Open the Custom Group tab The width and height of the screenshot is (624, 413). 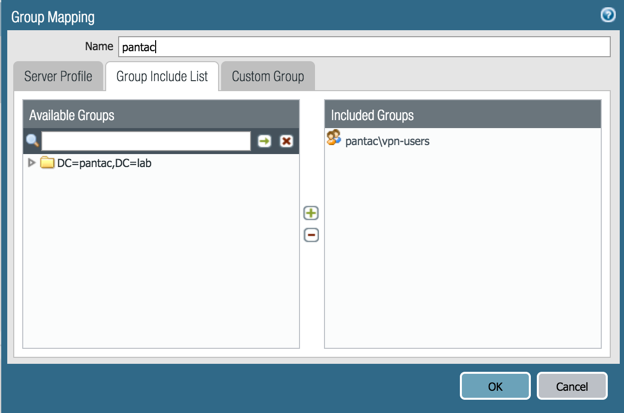pos(267,77)
